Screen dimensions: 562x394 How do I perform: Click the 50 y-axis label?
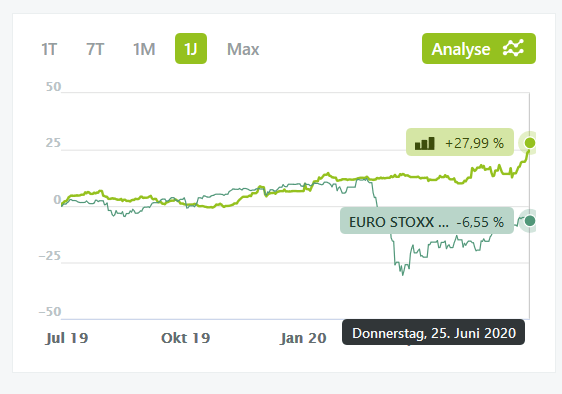point(53,87)
